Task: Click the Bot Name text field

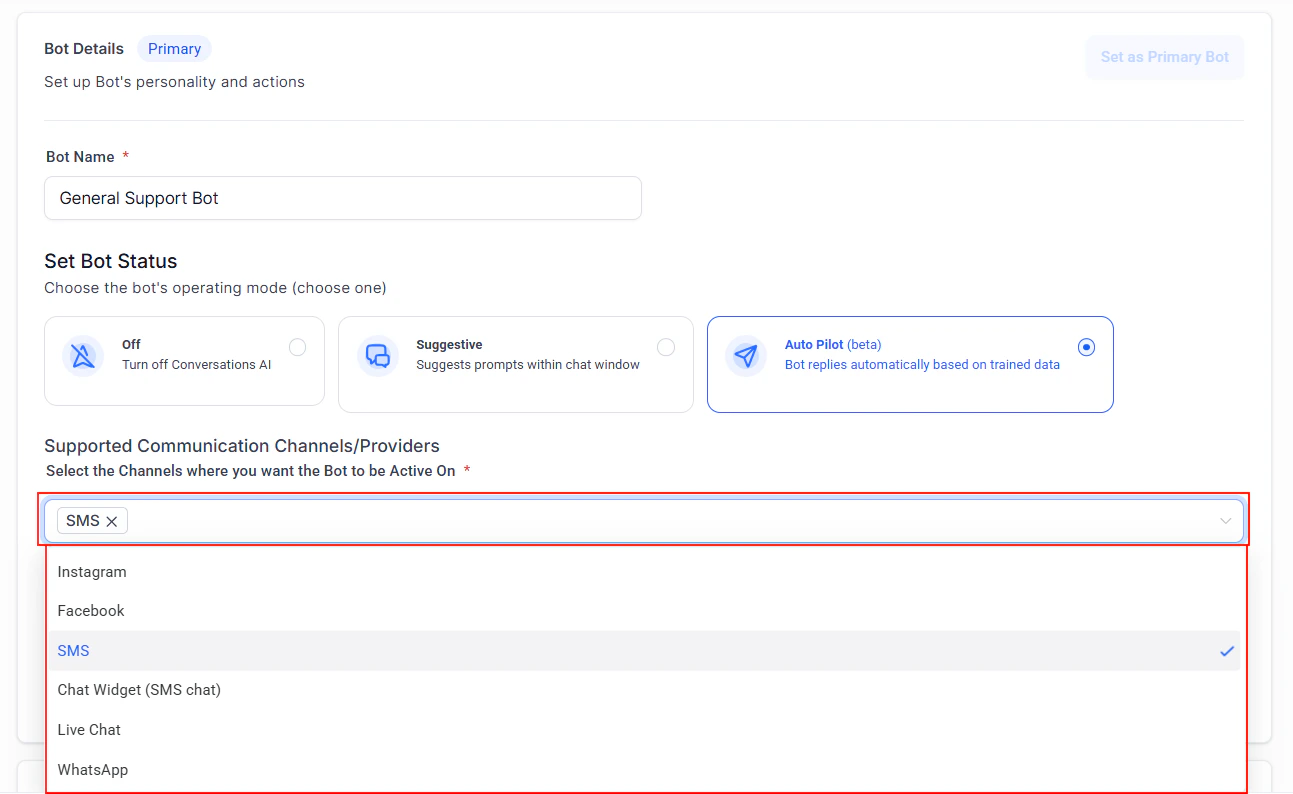Action: click(x=343, y=198)
